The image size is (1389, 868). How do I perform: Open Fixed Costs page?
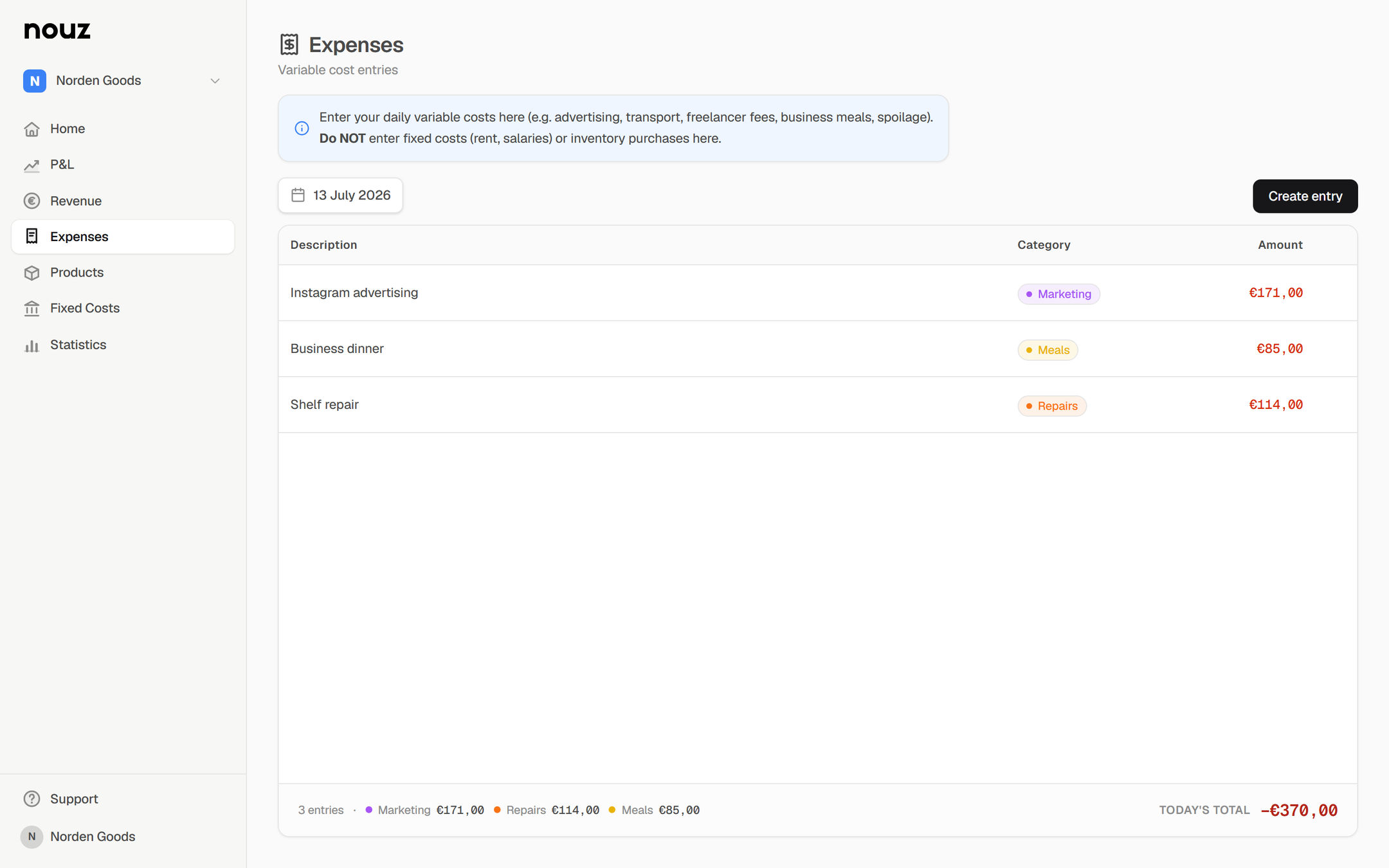(x=123, y=309)
